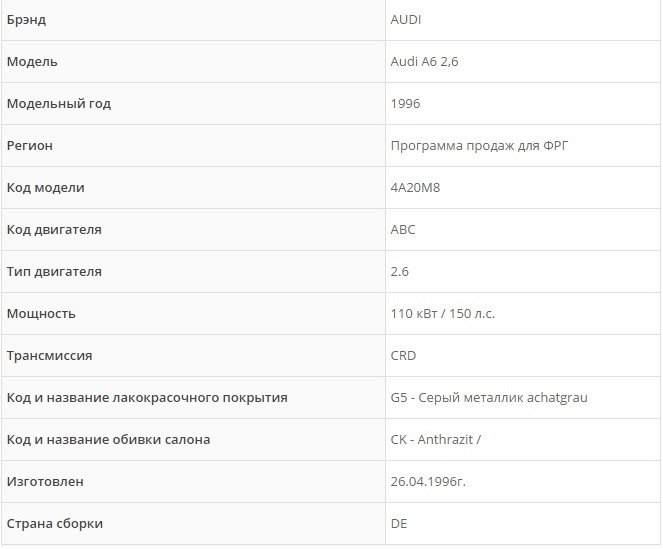663x549 pixels.
Task: Click the power value 110 кВт / 150 л.с.
Action: tap(443, 313)
